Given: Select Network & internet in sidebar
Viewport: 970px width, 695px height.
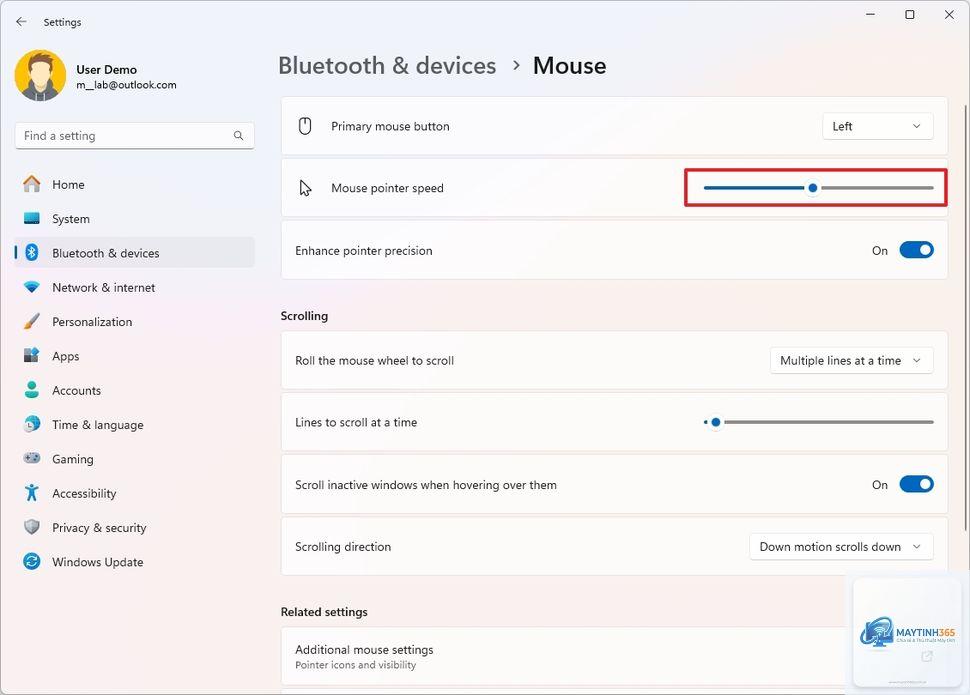Looking at the screenshot, I should coord(134,287).
